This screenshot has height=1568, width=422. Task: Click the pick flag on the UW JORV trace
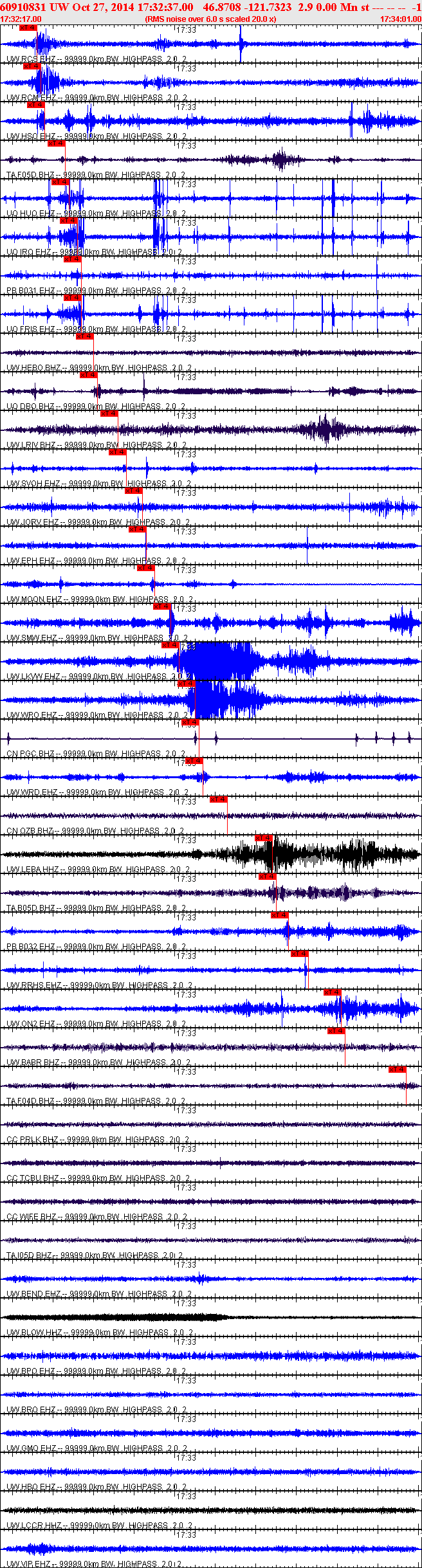134,491
